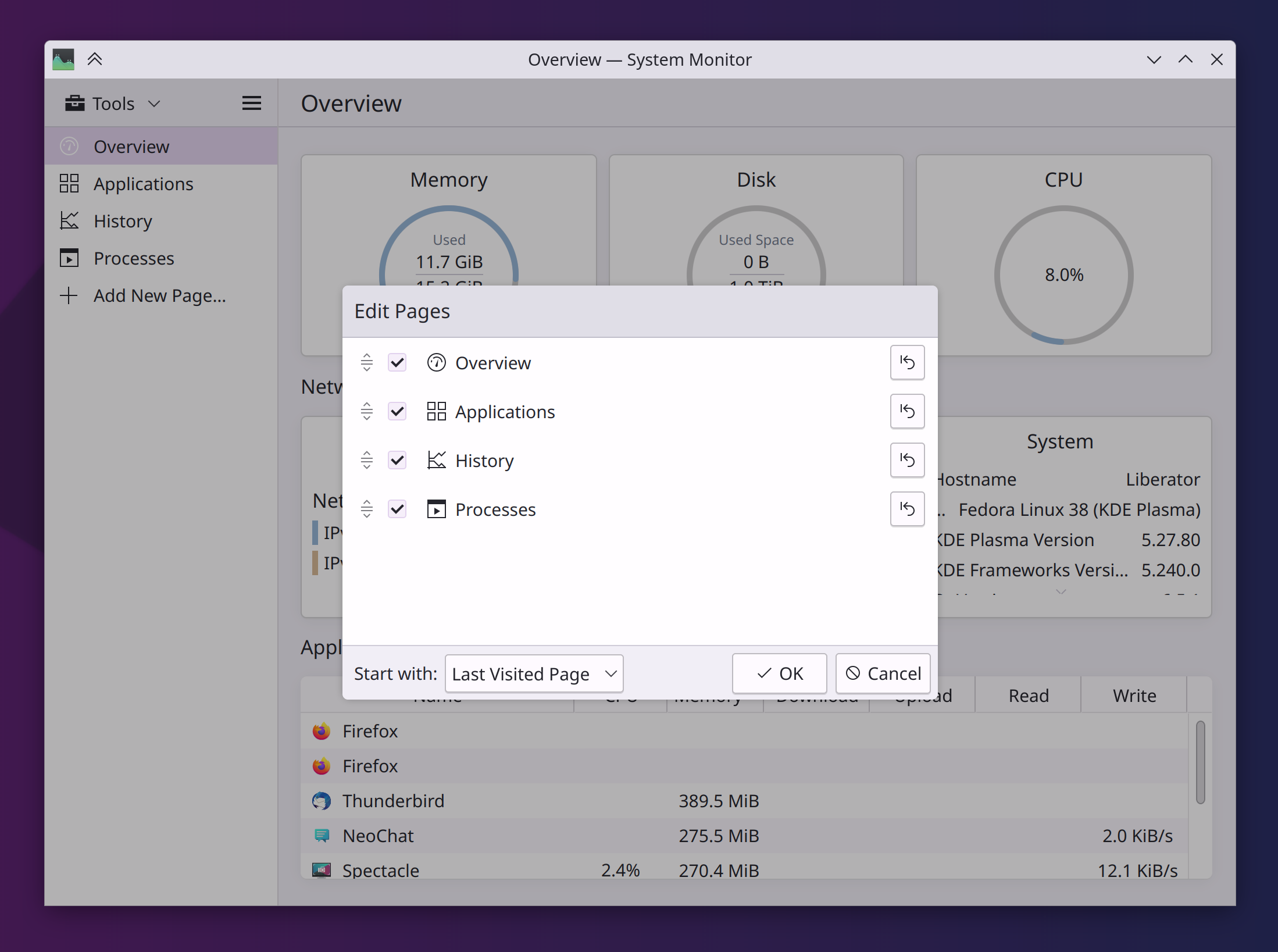Open the Start with Last Visited Page dropdown

pyautogui.click(x=534, y=673)
